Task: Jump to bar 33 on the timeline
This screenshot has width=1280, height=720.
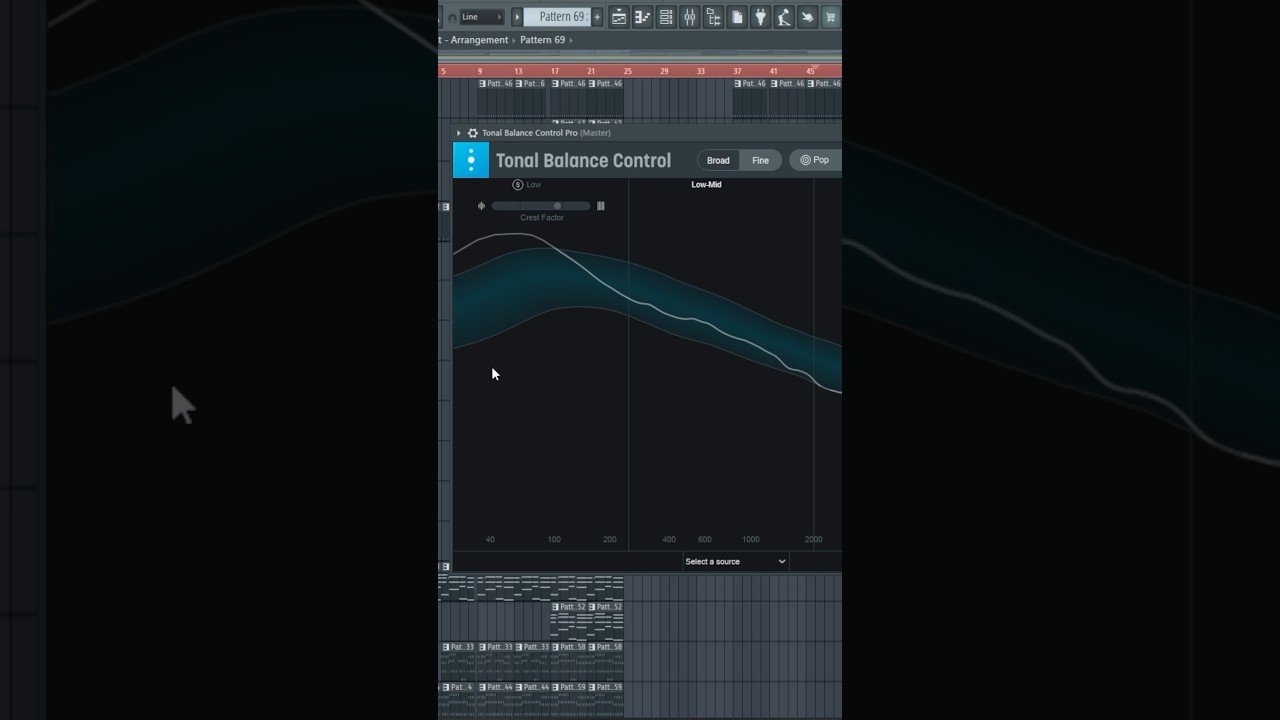Action: pos(701,71)
